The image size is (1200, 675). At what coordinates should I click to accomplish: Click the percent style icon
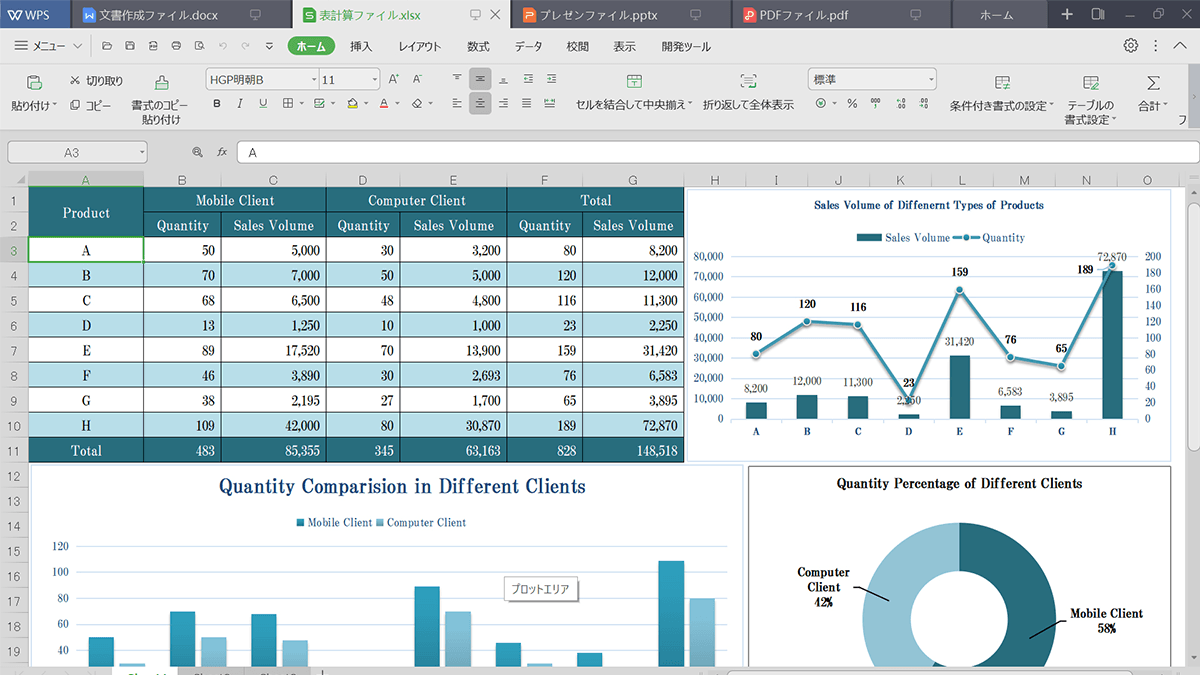pyautogui.click(x=852, y=103)
